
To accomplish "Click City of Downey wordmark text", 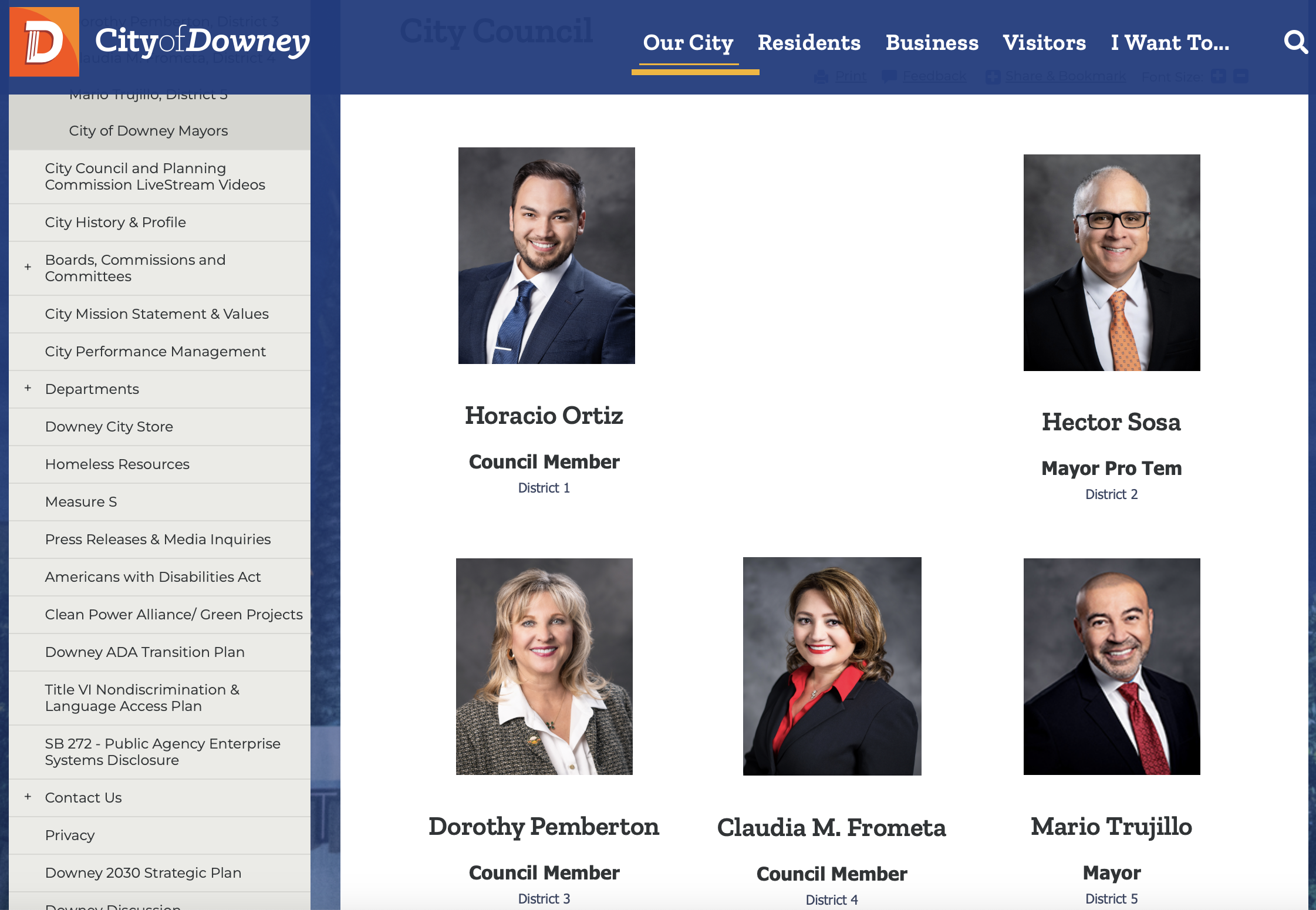I will [202, 42].
